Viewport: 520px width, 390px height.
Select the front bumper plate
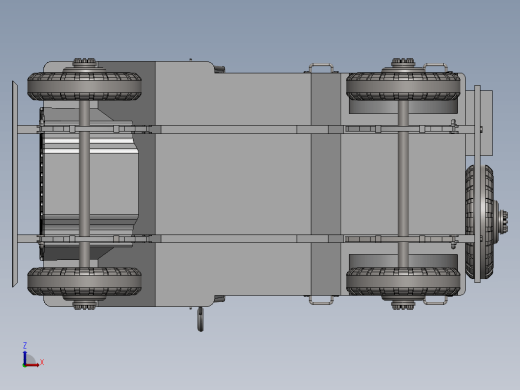15,184
